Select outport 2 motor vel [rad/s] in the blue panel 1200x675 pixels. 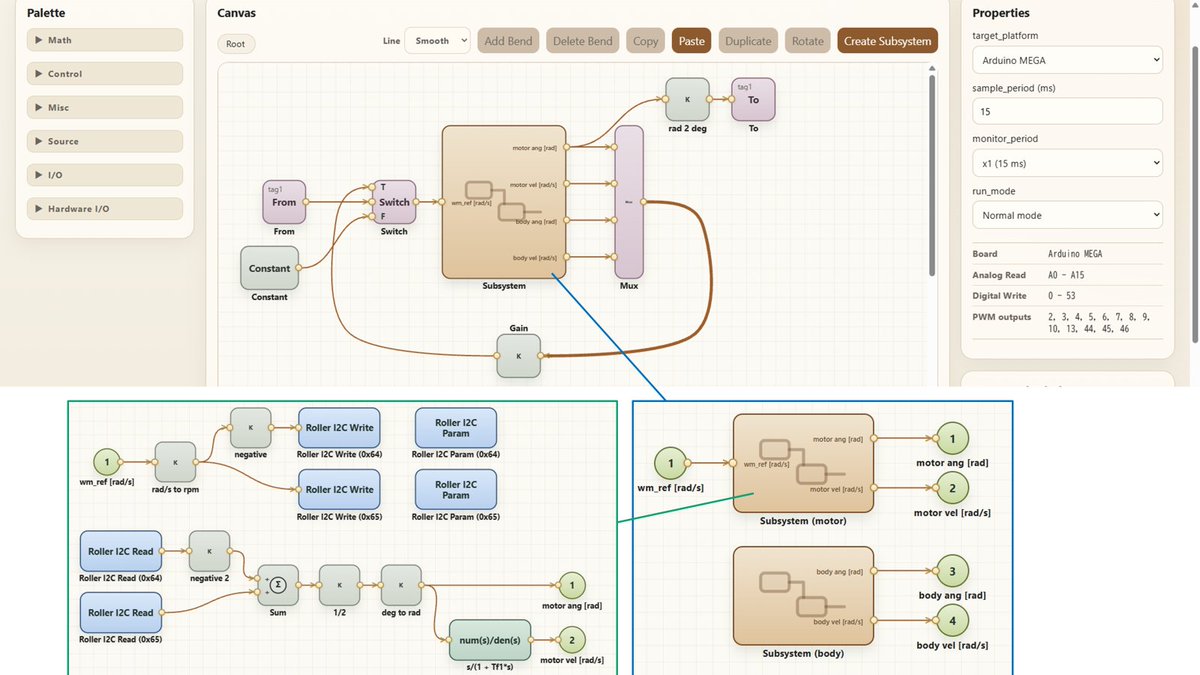pos(952,488)
